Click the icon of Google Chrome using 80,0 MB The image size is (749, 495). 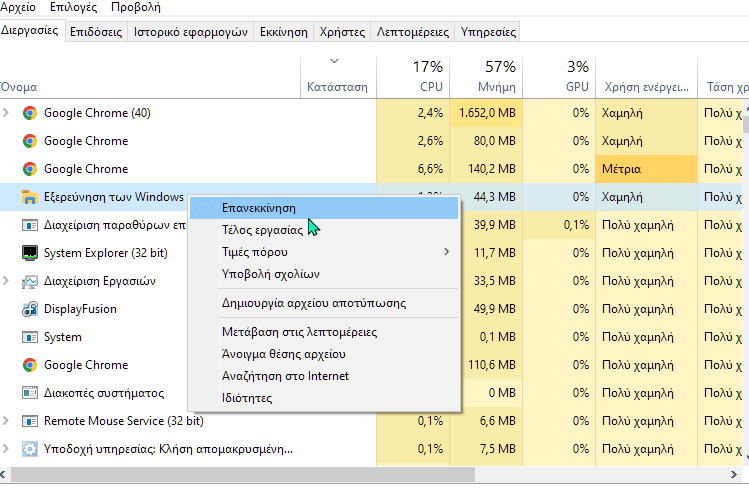click(30, 141)
